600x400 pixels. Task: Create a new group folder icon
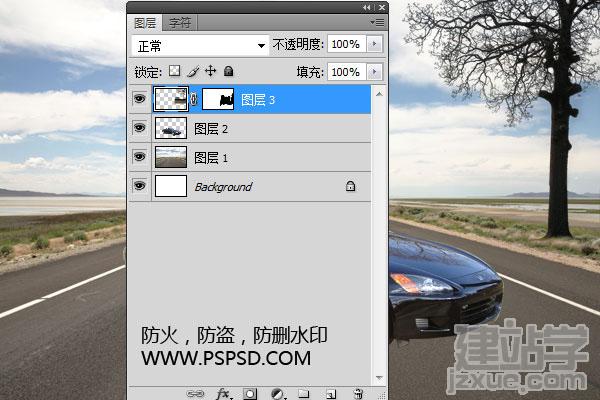(303, 393)
